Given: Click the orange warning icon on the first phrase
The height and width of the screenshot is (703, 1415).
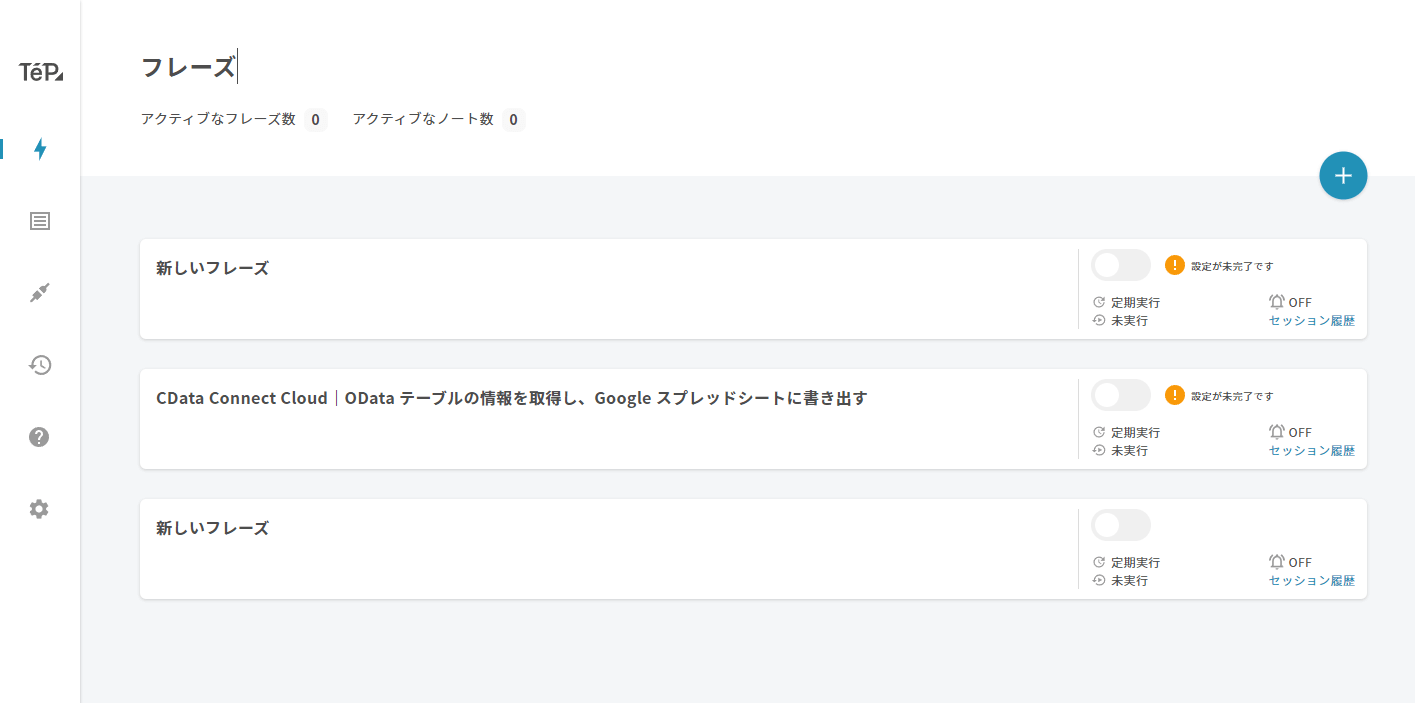Looking at the screenshot, I should 1175,265.
